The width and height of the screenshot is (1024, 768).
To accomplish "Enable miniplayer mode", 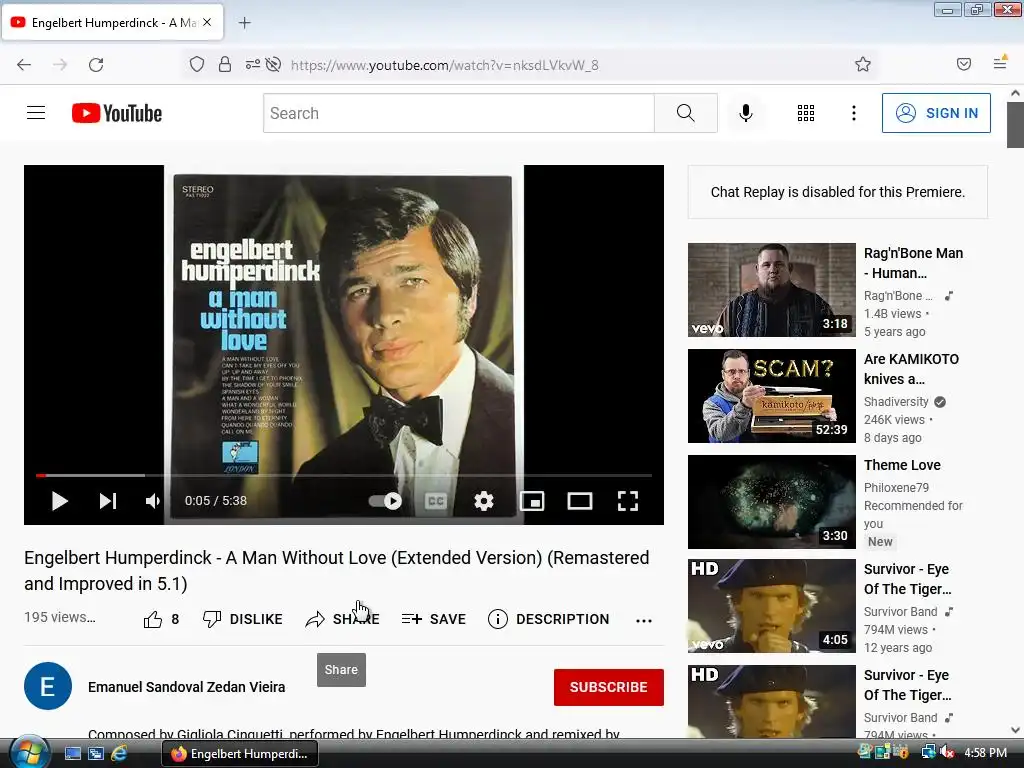I will (532, 501).
